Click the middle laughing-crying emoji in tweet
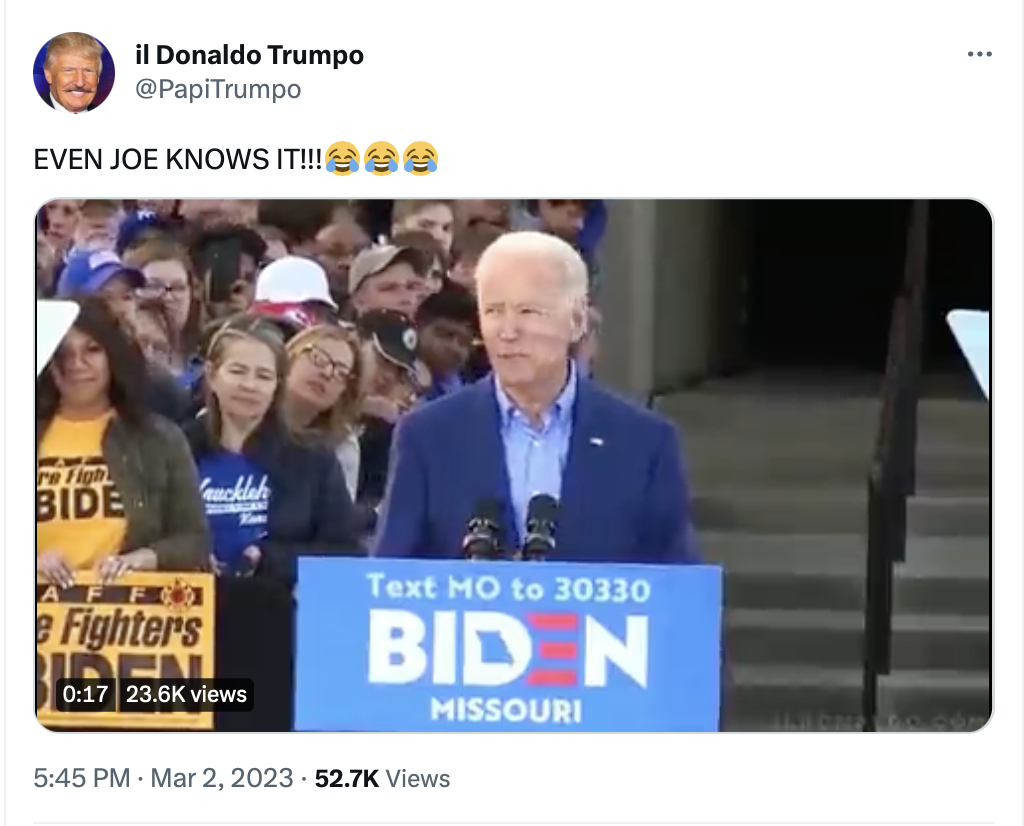Image resolution: width=1024 pixels, height=826 pixels. click(381, 158)
